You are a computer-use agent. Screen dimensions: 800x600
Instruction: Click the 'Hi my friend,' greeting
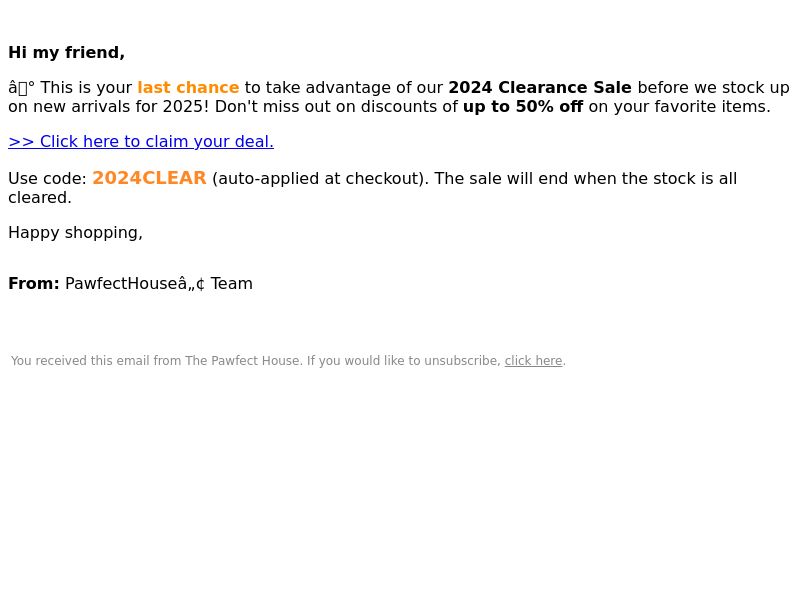(x=66, y=53)
